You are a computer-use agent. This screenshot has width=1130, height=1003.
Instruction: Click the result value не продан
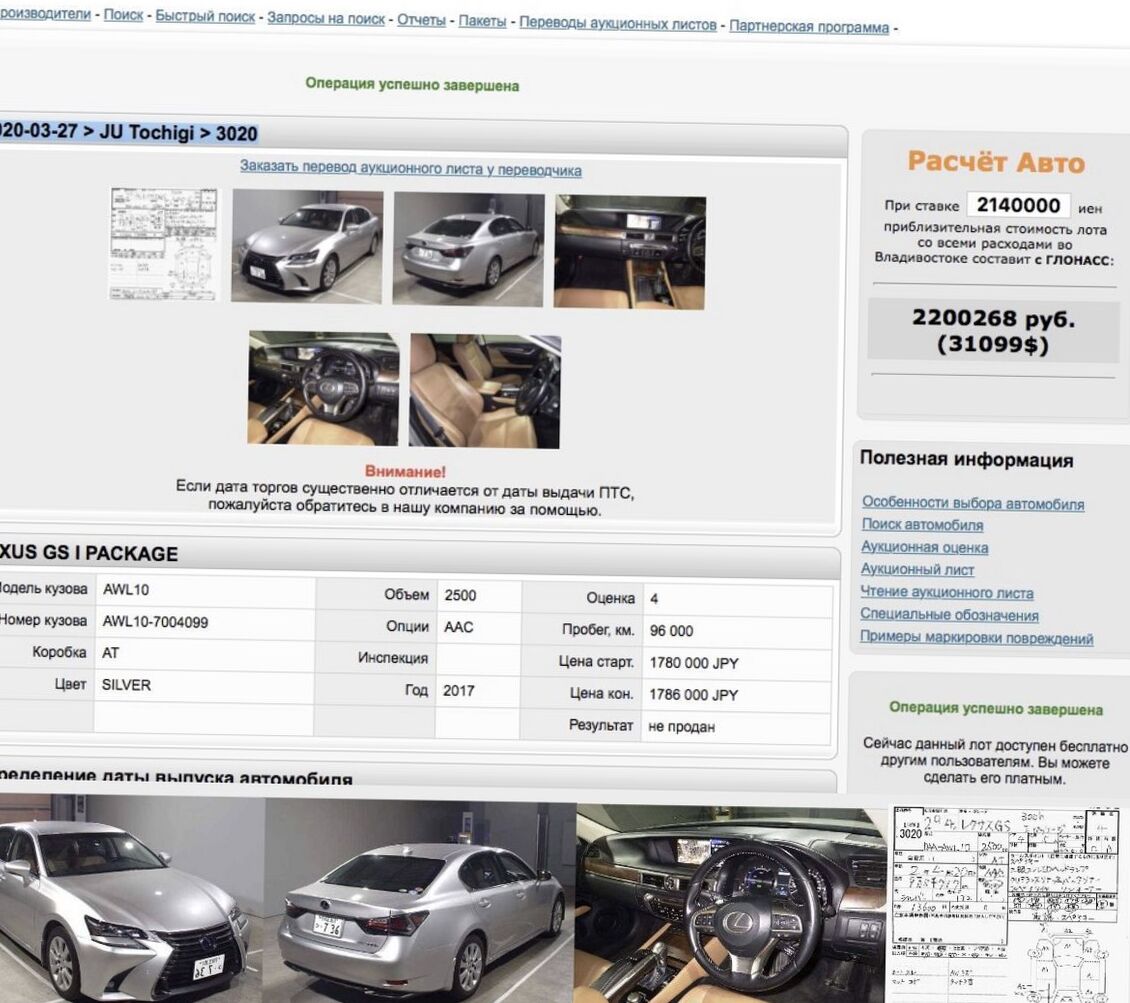[681, 726]
